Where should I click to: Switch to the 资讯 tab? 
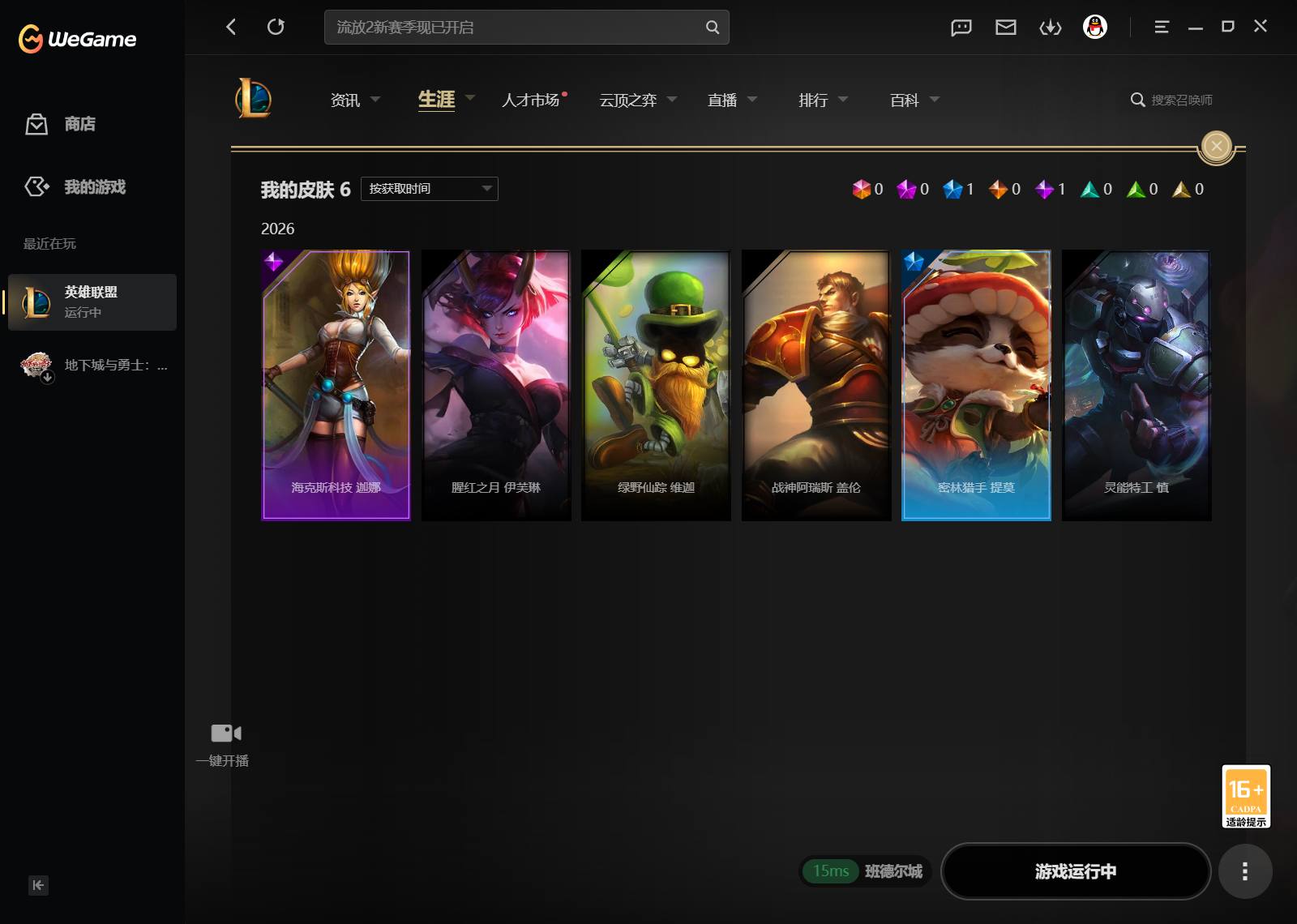tap(345, 100)
